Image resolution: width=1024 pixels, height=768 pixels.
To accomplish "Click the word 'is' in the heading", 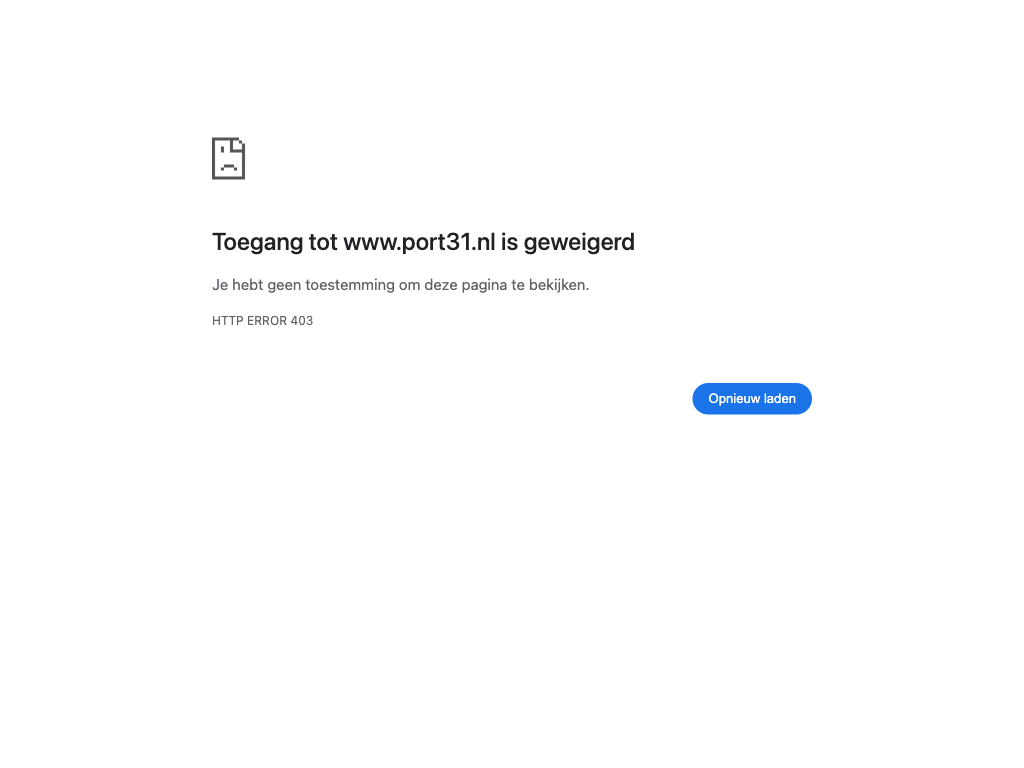I will coord(509,242).
